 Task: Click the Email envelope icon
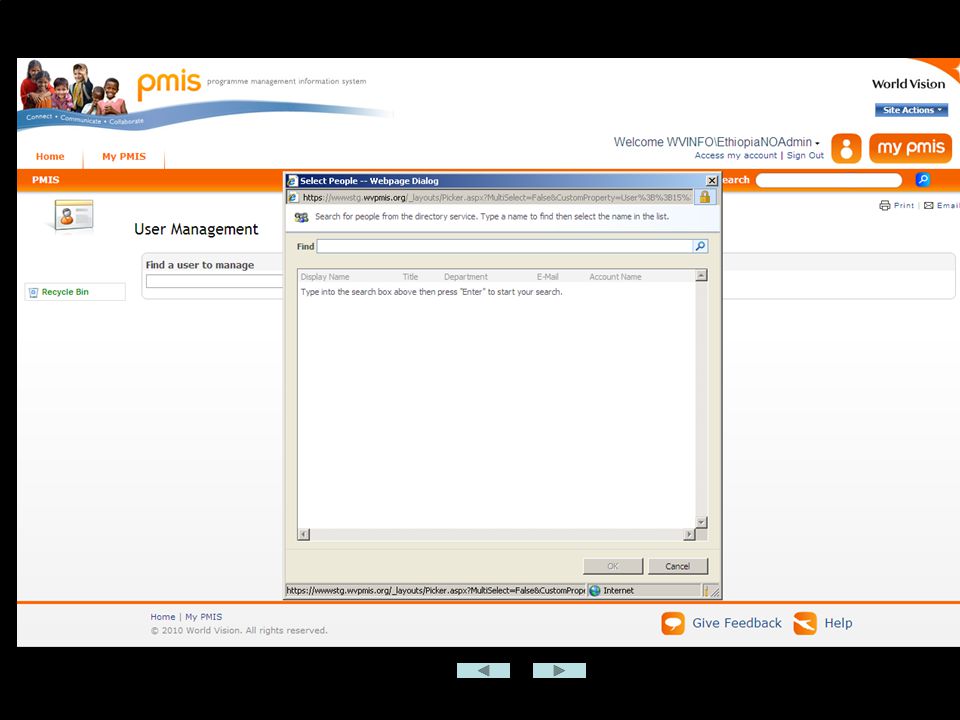click(x=929, y=206)
